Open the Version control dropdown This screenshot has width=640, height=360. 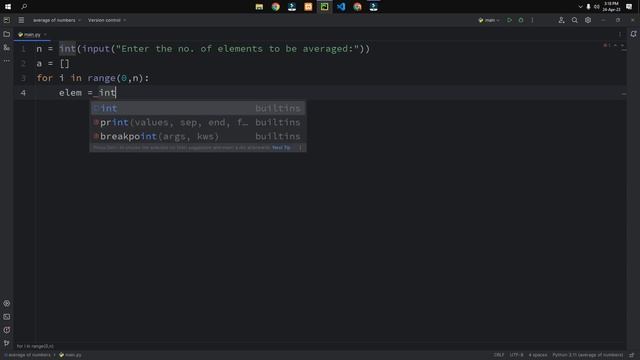(107, 20)
